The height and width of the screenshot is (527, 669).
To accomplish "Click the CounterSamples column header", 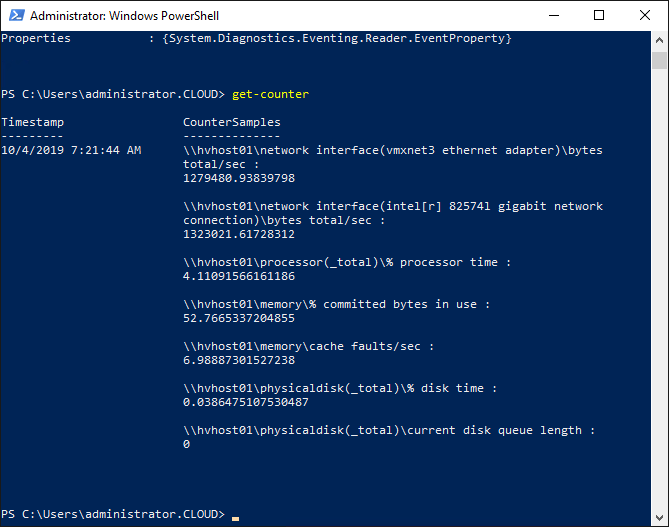I will (232, 122).
